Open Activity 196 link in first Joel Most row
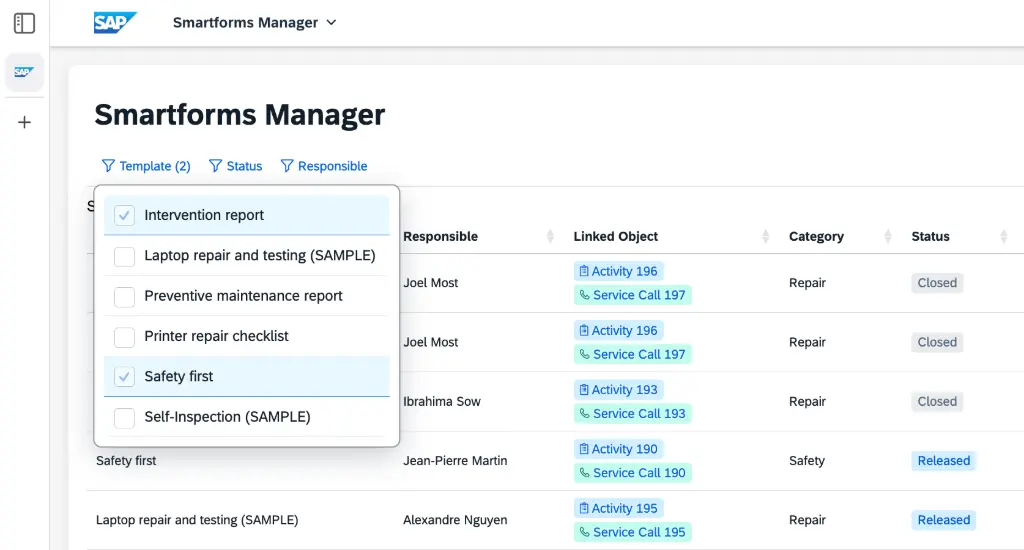The width and height of the screenshot is (1024, 550). [618, 271]
